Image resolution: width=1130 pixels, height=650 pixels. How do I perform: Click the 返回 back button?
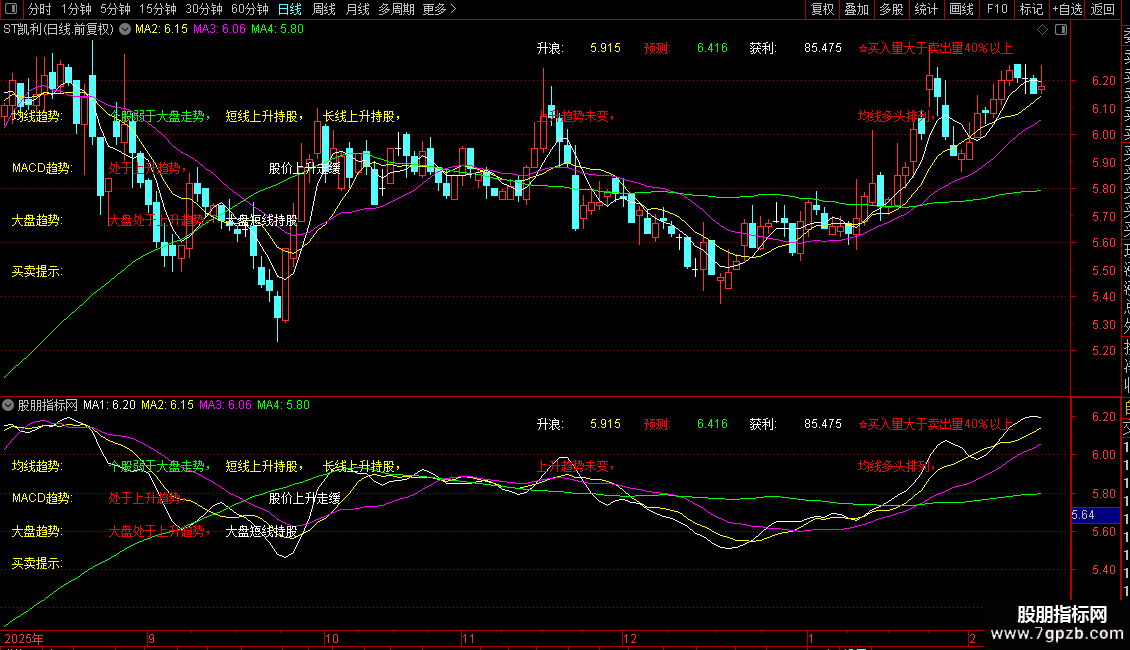tap(1103, 9)
